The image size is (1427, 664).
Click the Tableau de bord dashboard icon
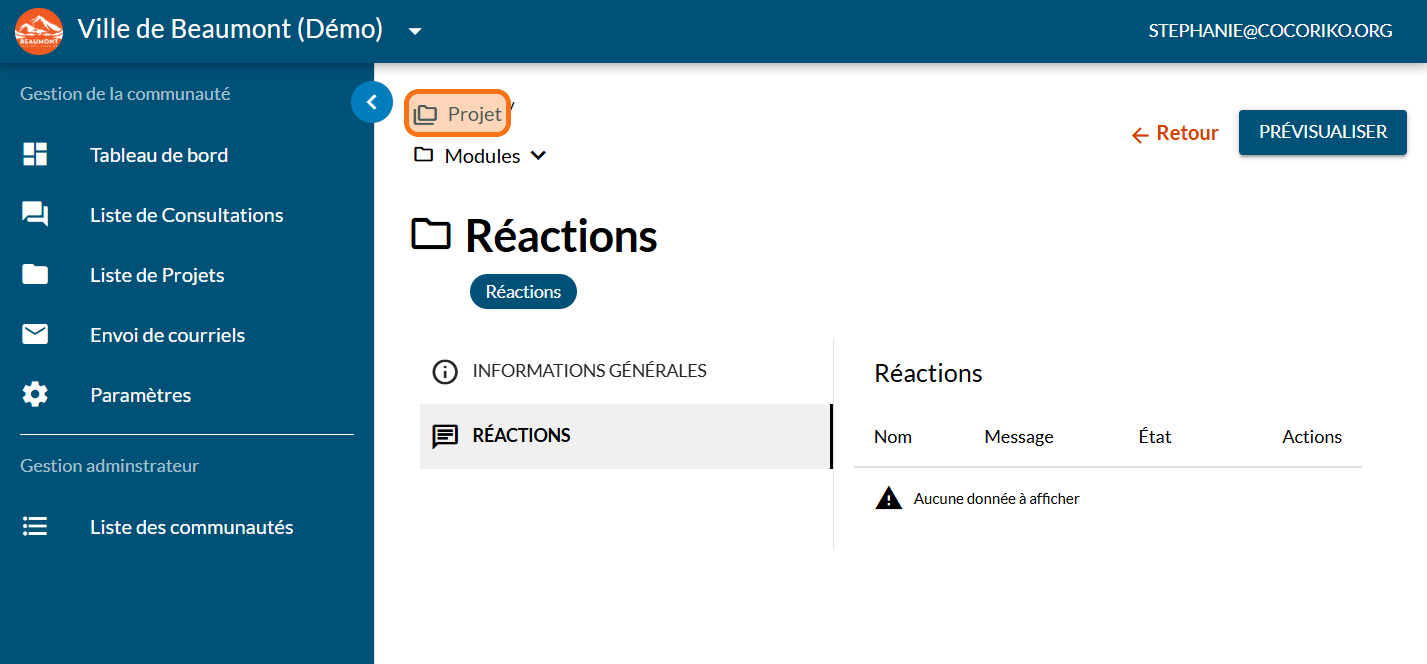tap(35, 155)
